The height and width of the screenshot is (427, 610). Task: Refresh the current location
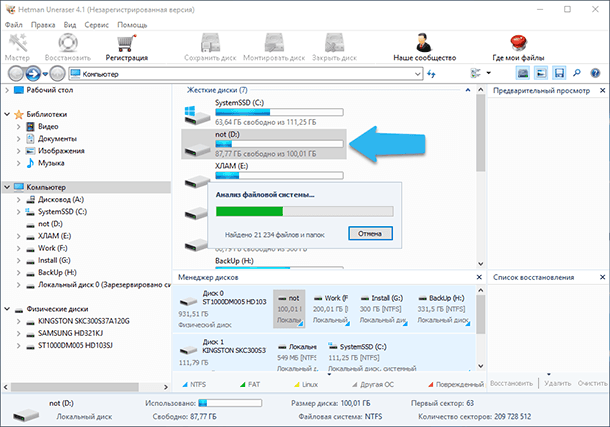pos(431,74)
